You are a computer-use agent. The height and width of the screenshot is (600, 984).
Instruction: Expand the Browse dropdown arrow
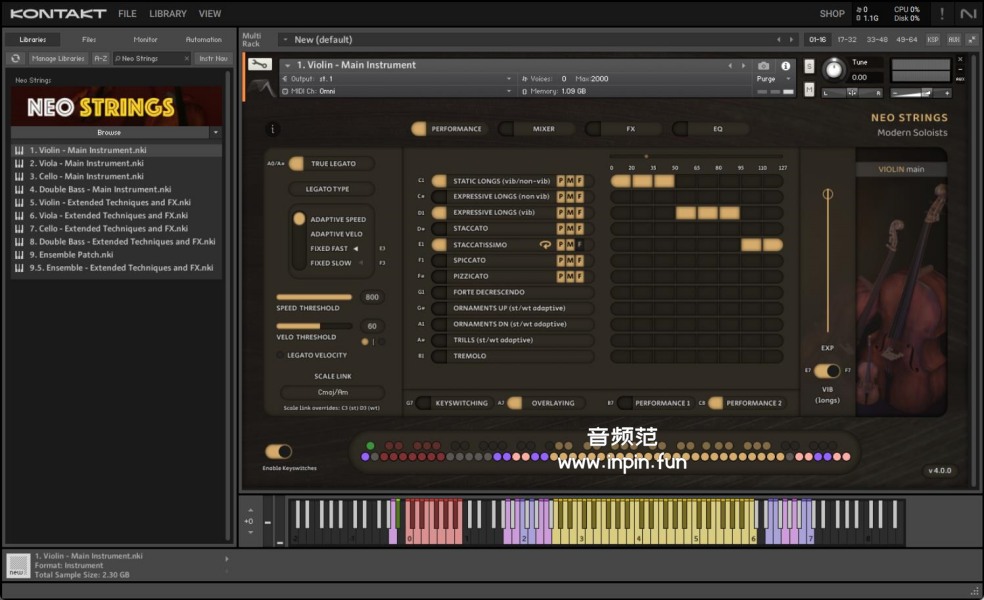(x=215, y=132)
